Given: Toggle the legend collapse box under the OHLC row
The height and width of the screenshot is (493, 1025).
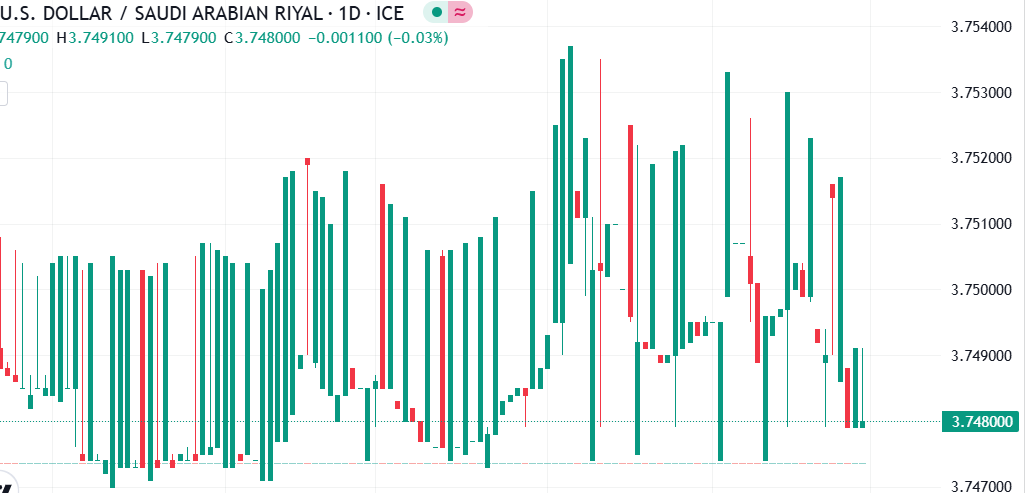Looking at the screenshot, I should click(x=3, y=94).
